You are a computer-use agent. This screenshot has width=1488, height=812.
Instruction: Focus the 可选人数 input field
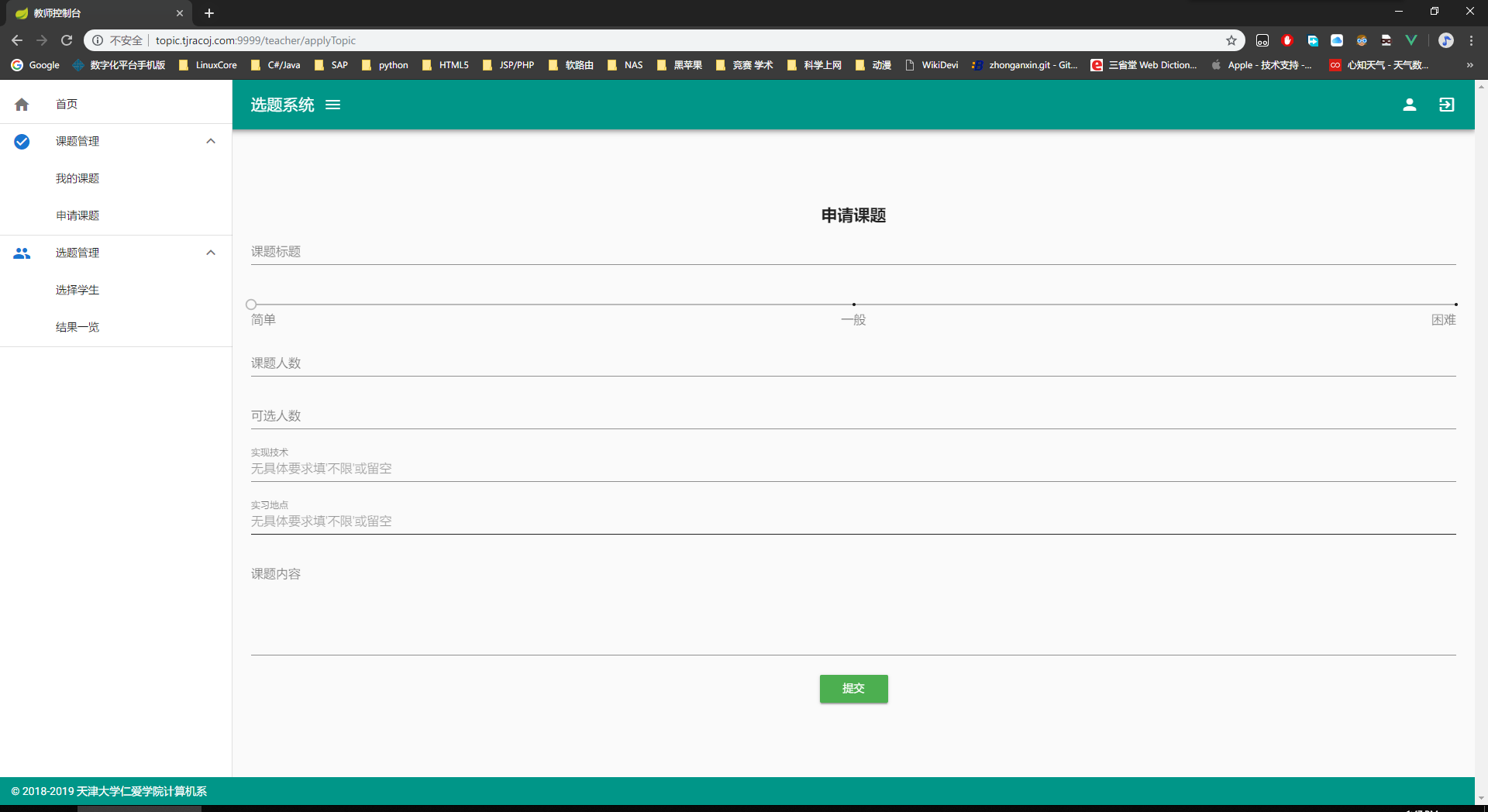coord(853,416)
